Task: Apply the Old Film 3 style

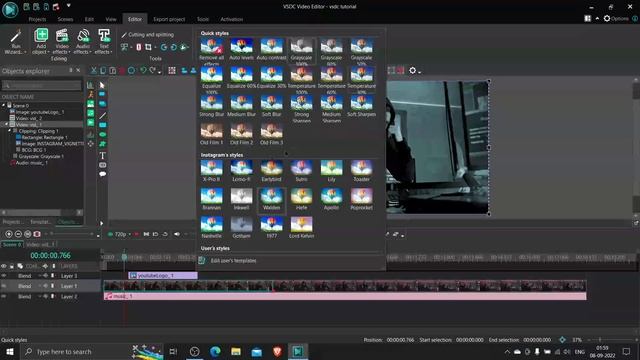Action: (271, 134)
